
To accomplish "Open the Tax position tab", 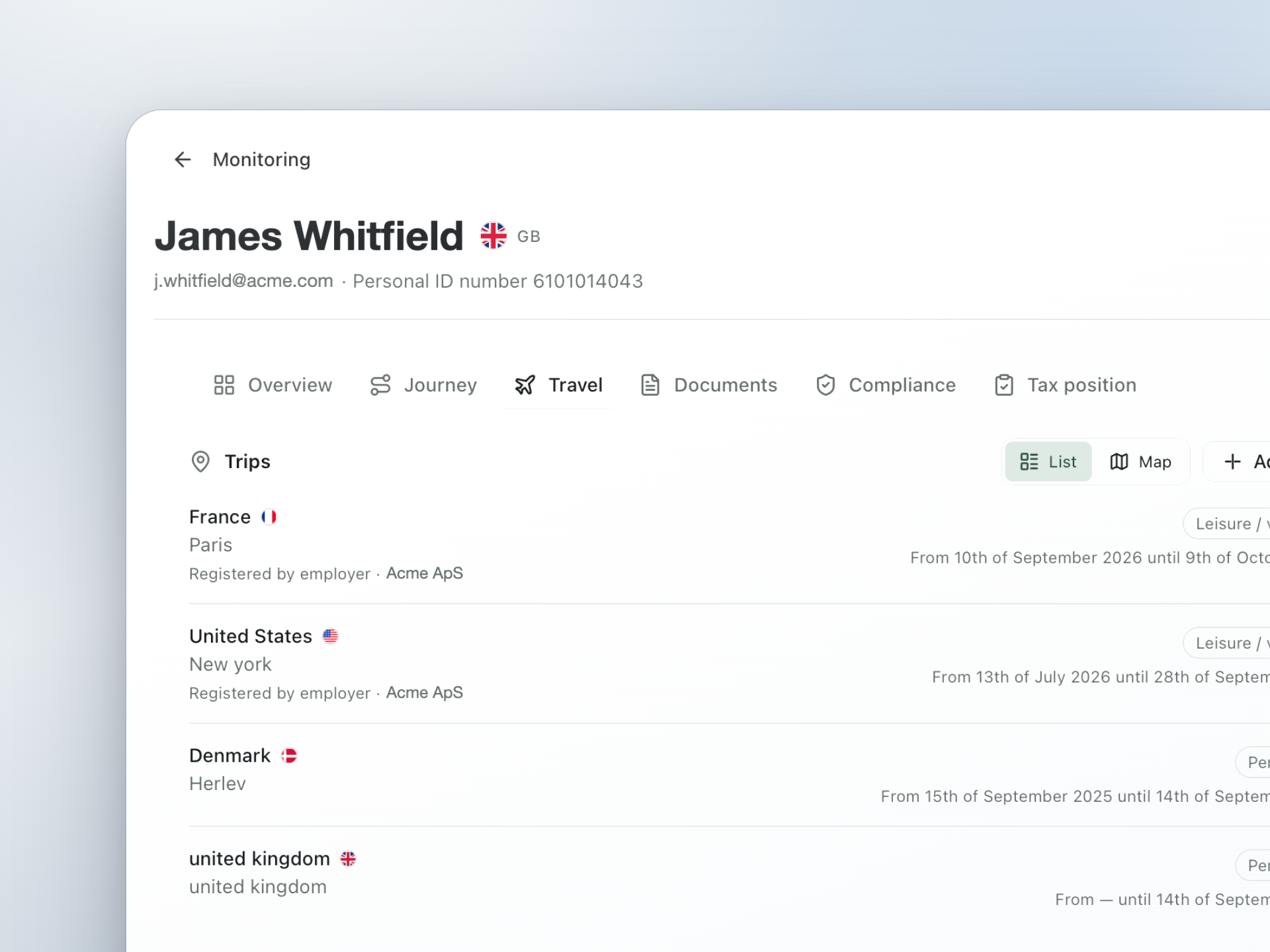I will (1066, 385).
